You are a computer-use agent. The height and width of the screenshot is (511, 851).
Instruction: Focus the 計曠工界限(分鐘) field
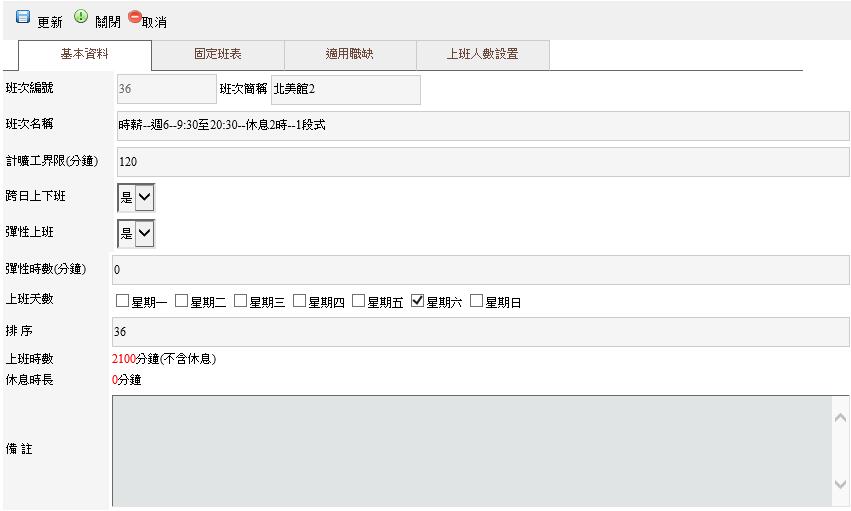pos(482,162)
